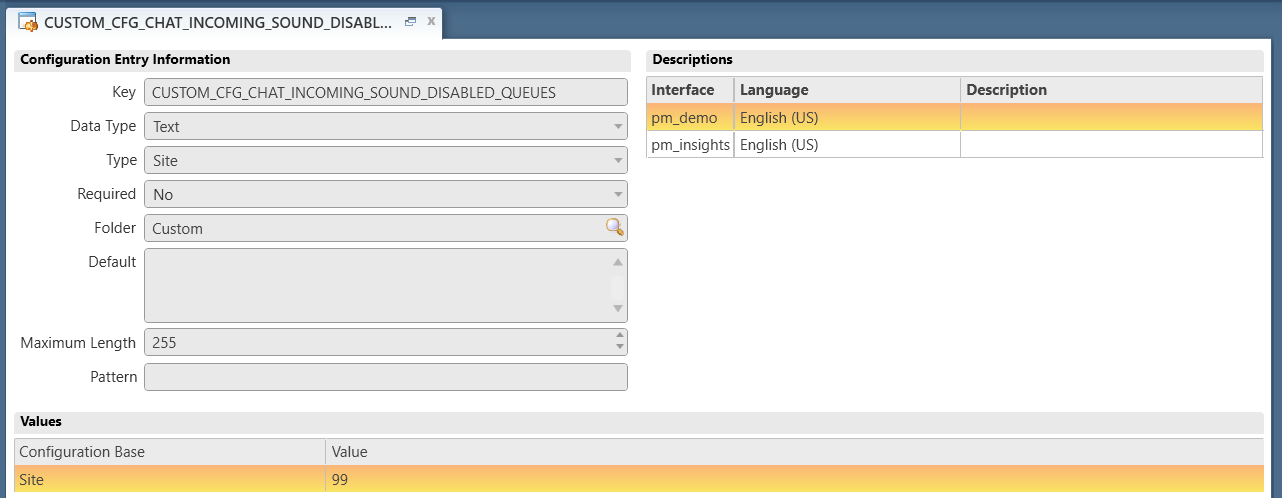Screen dimensions: 1282x498
Task: Click the Configuration Base column header
Action: coord(170,452)
